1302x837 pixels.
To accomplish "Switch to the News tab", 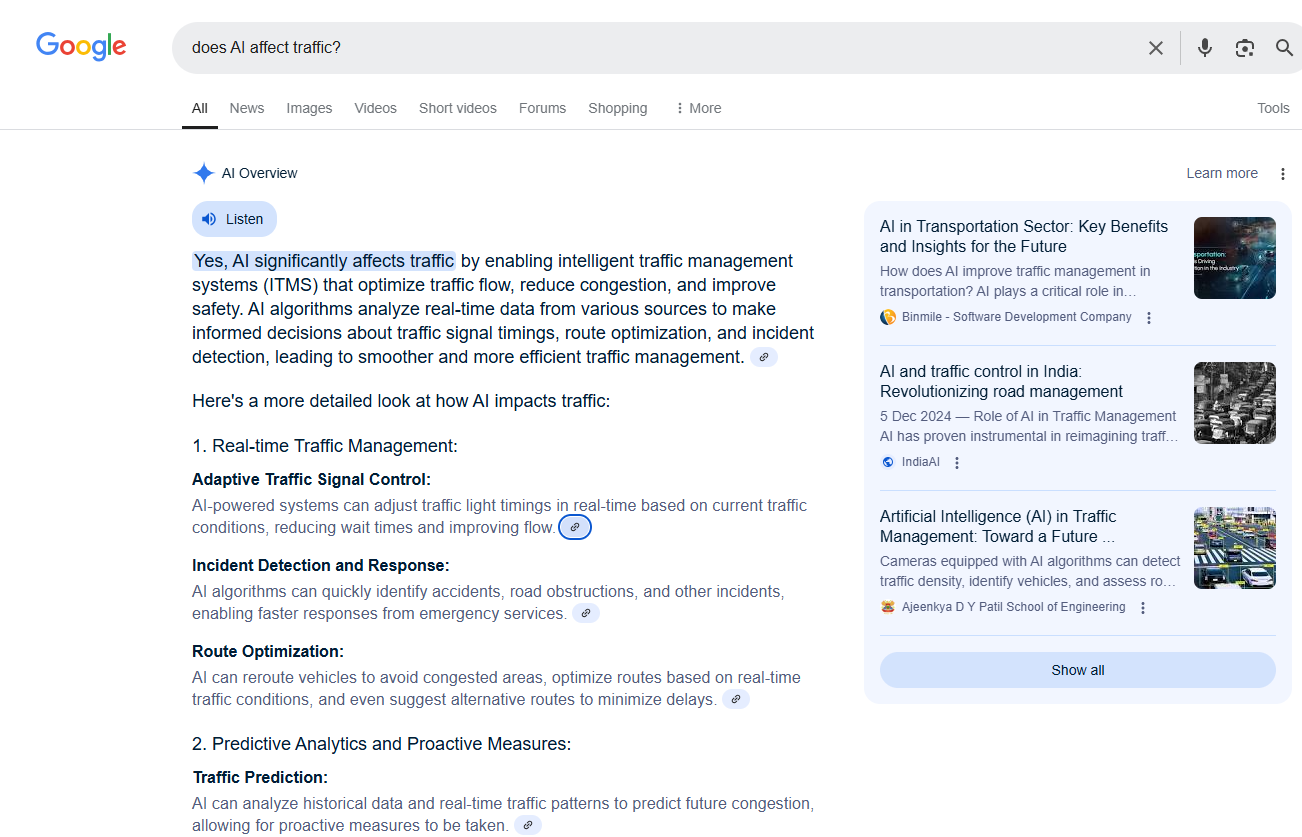I will (x=247, y=108).
